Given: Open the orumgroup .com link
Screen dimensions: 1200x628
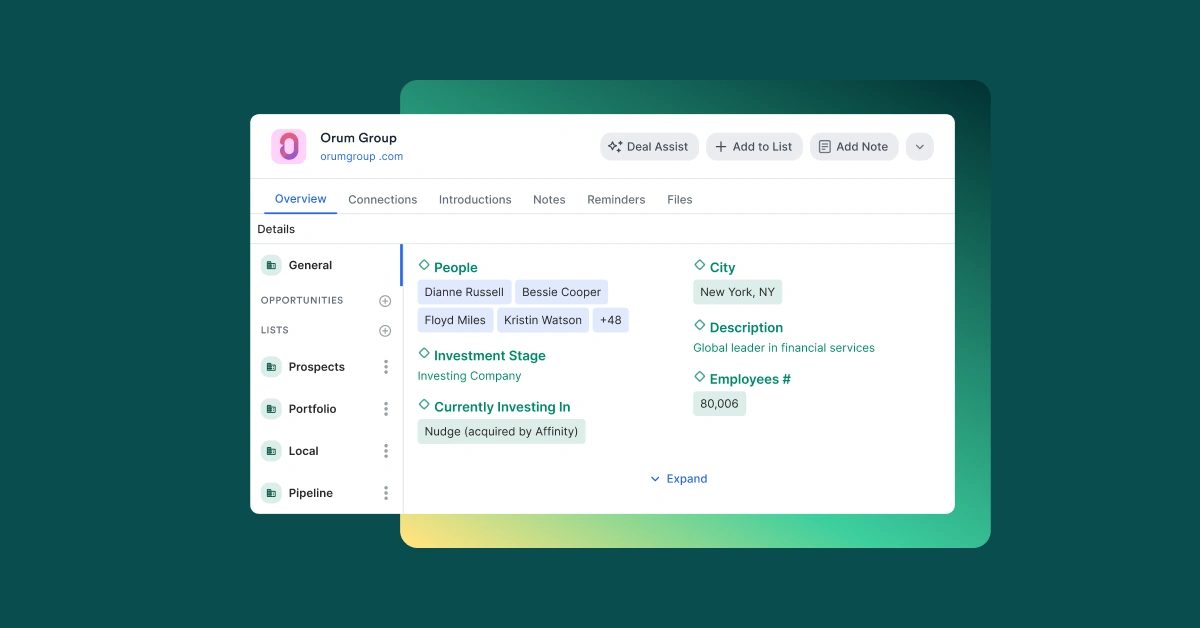Looking at the screenshot, I should 361,157.
